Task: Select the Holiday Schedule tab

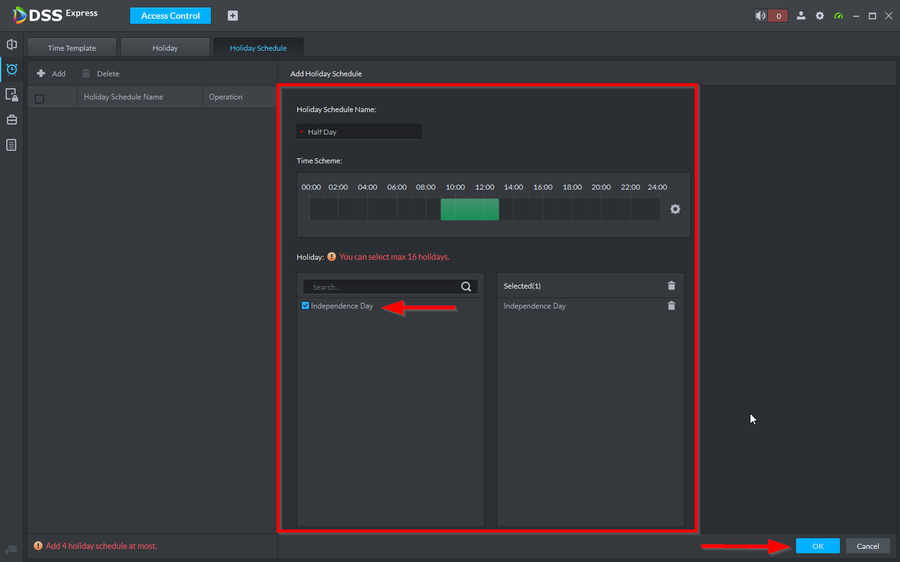Action: [258, 48]
